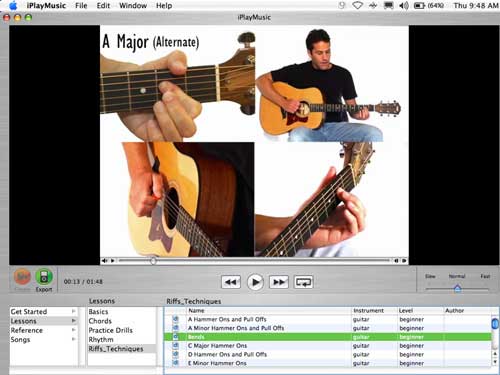The width and height of the screenshot is (500, 375).
Task: Open the iPlayMusic application menu
Action: (46, 6)
